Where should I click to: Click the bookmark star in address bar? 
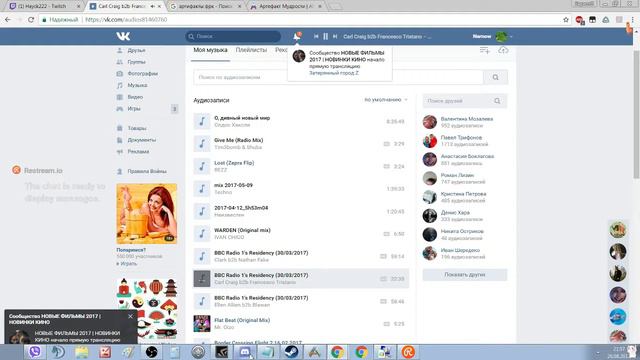pyautogui.click(x=566, y=20)
